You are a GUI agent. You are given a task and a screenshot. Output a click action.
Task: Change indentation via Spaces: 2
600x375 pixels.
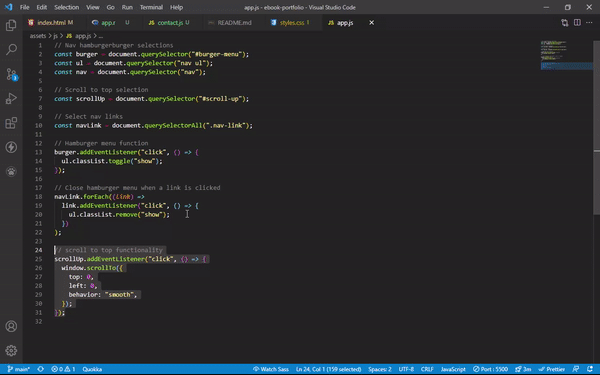pyautogui.click(x=380, y=369)
